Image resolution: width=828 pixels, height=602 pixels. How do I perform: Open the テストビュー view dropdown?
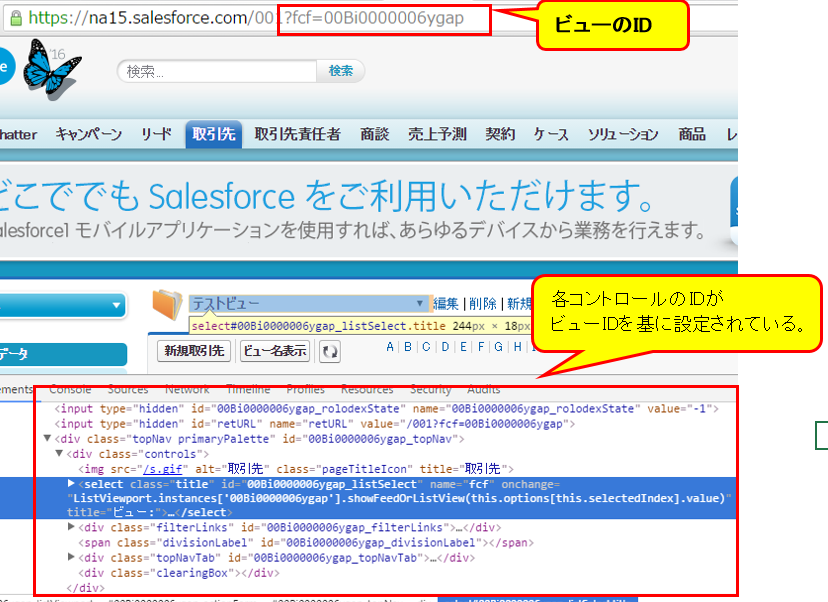pyautogui.click(x=308, y=304)
